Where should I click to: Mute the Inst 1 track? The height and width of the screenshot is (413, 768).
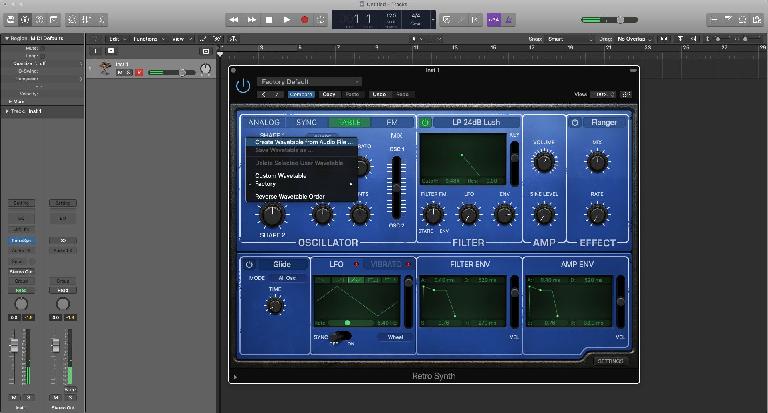(x=120, y=73)
